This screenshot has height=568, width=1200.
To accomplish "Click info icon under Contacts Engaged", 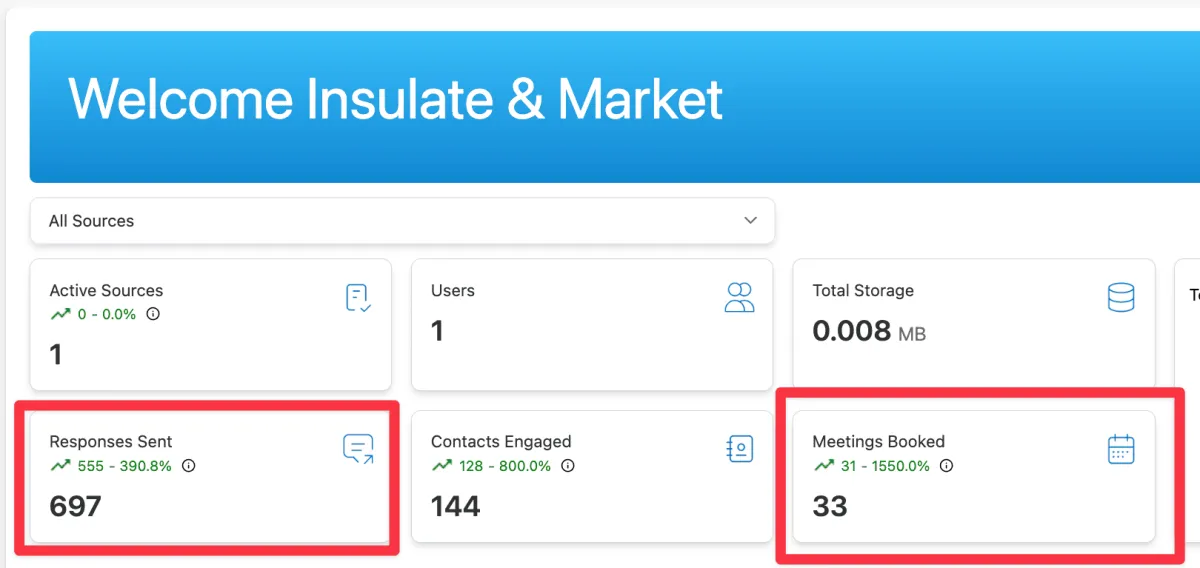I will point(568,465).
